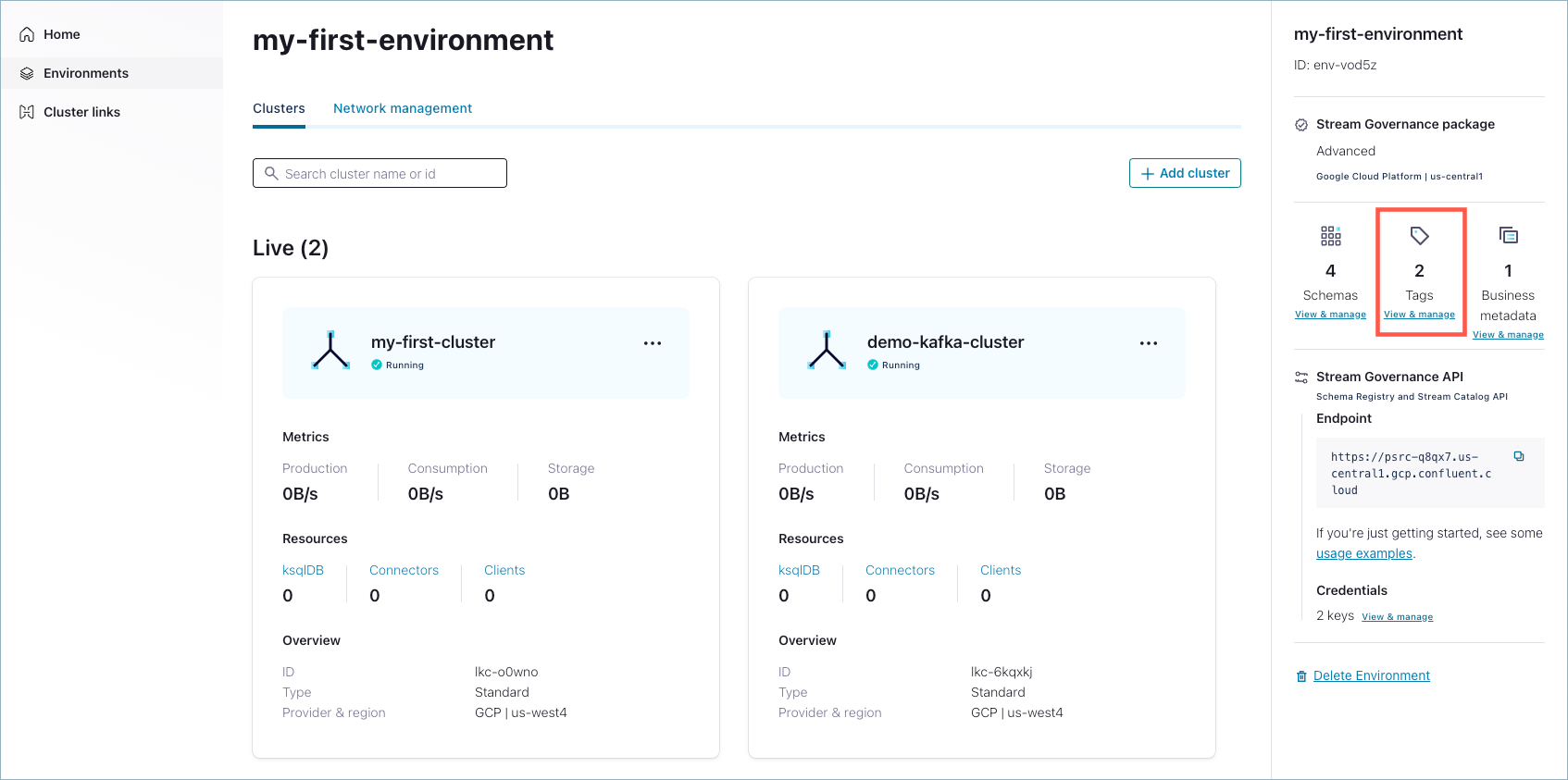
Task: Click View & manage under Tags
Action: pyautogui.click(x=1419, y=315)
